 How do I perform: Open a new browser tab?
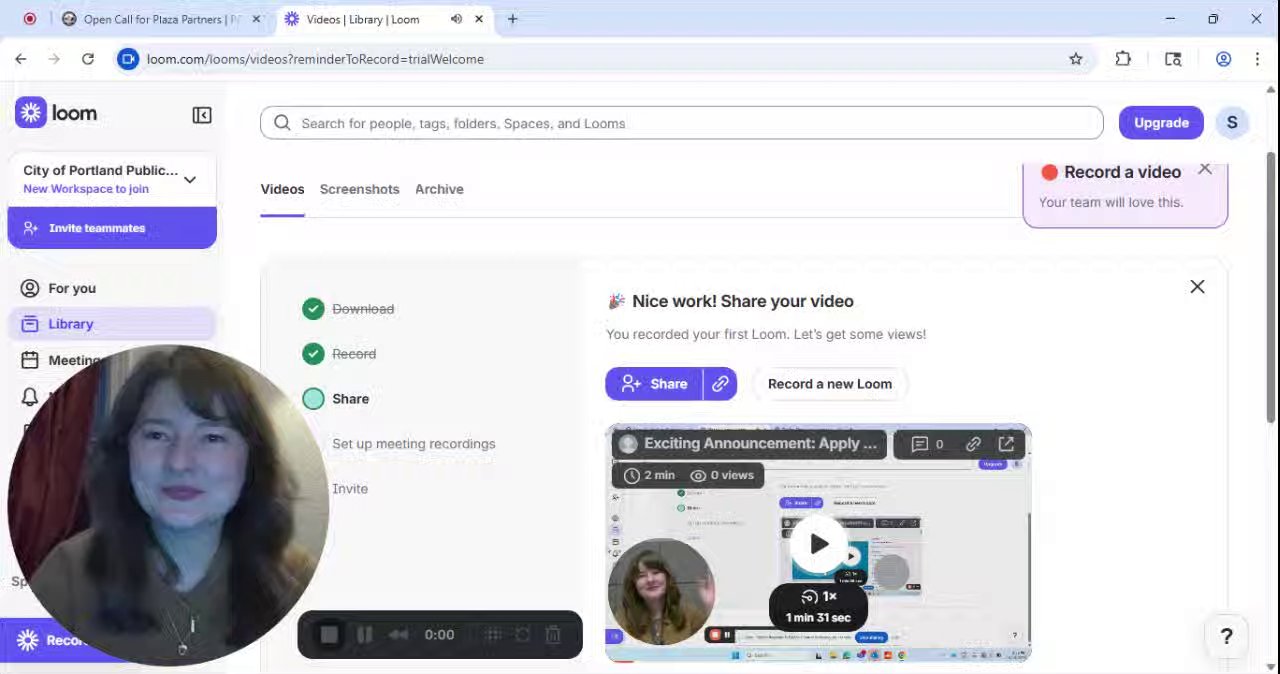[x=512, y=19]
